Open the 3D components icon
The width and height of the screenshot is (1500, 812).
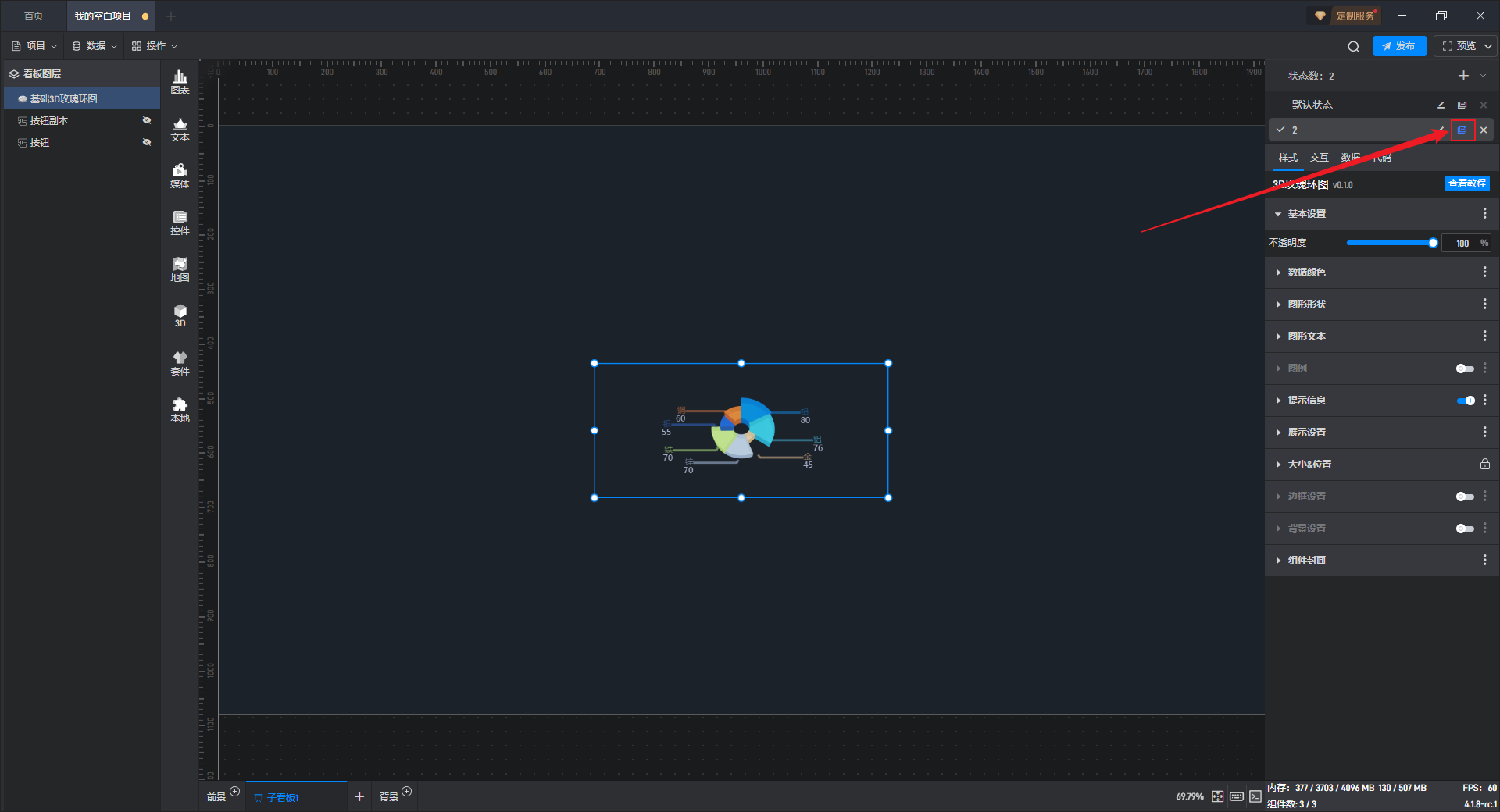pyautogui.click(x=180, y=315)
